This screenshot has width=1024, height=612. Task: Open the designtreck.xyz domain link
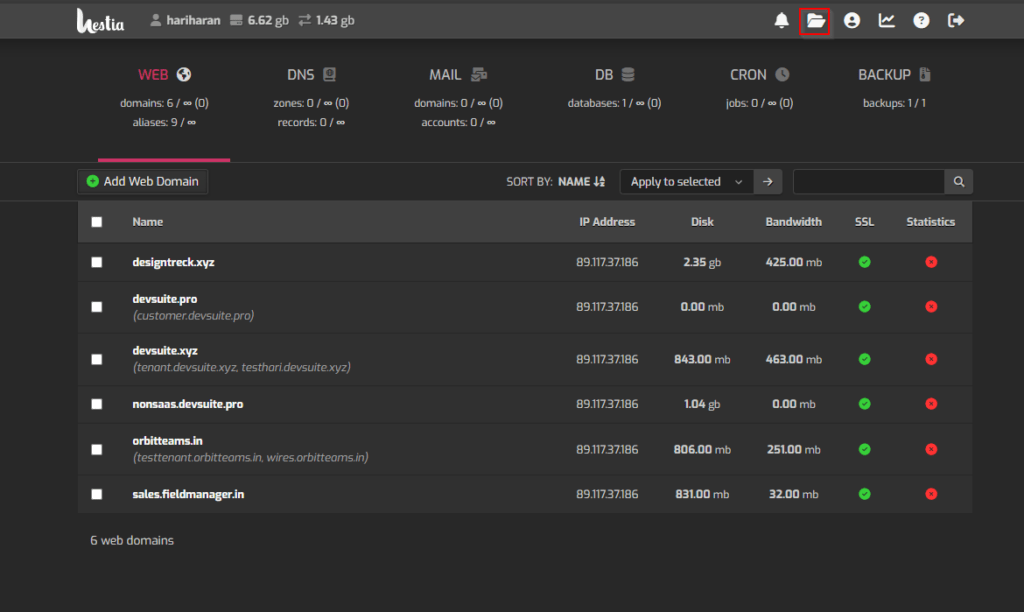tap(173, 262)
